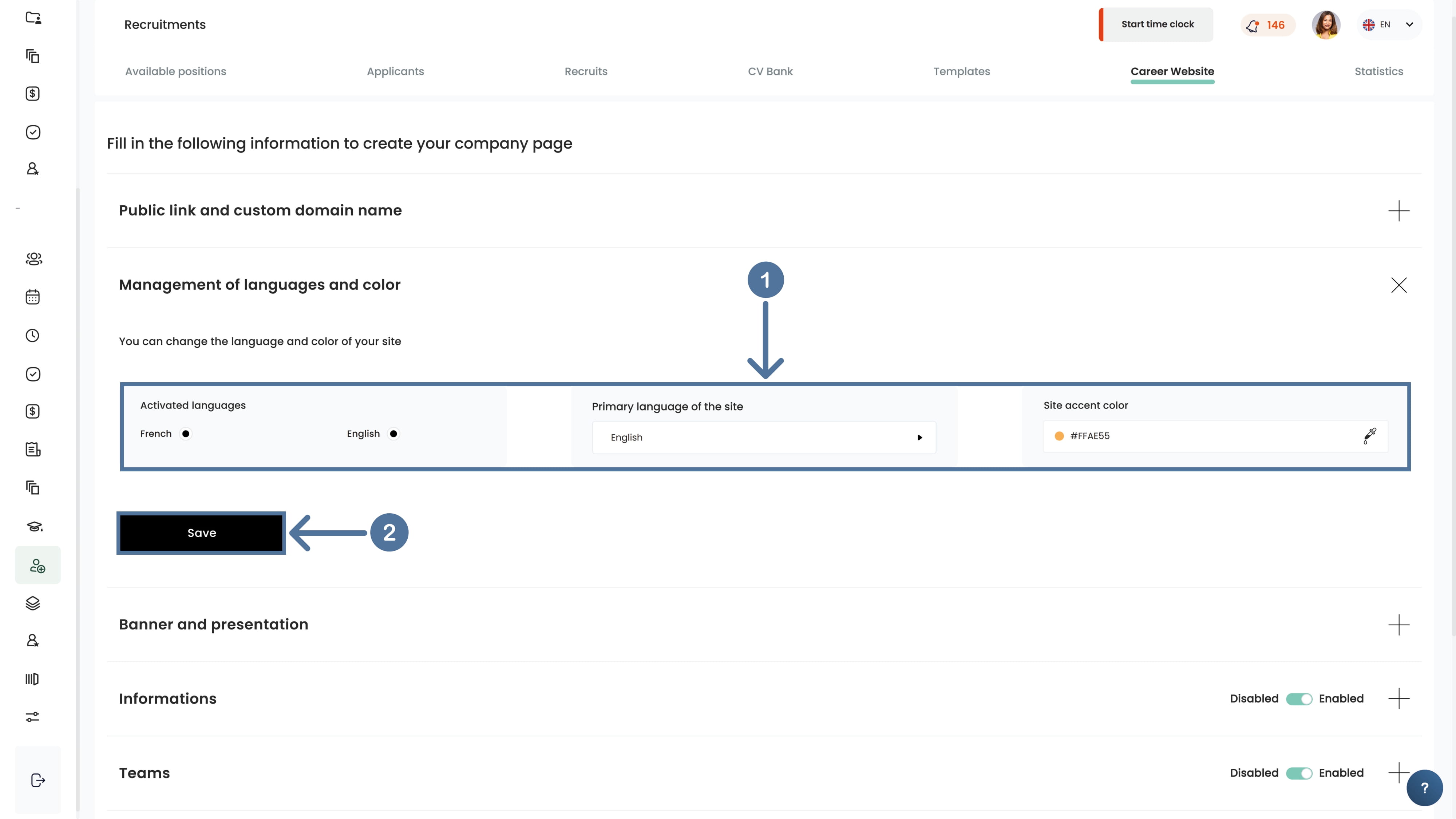Screen dimensions: 1456x819
Task: Open the user-star icon beneath the layers icon
Action: coord(33,640)
